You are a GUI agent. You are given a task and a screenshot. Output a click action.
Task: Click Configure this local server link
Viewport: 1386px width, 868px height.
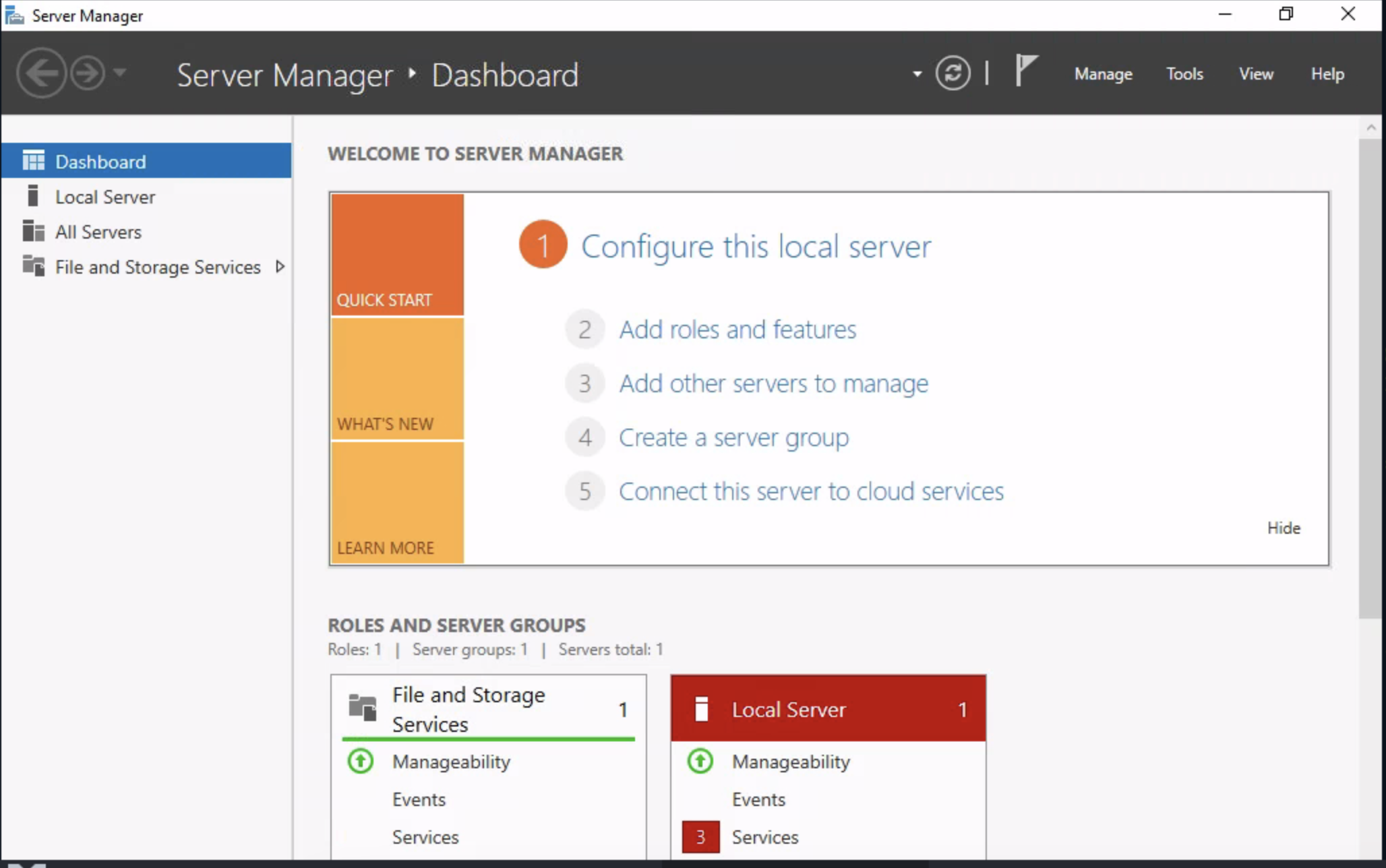click(756, 246)
